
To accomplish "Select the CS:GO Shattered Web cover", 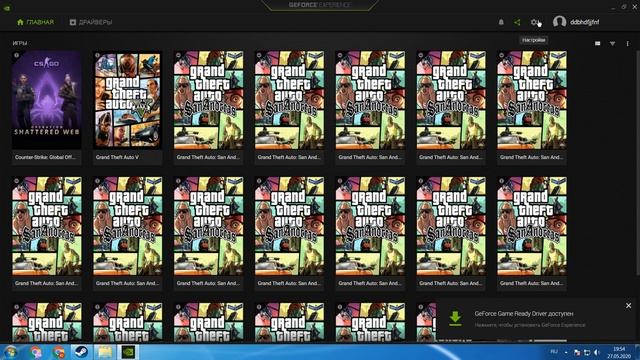I will tap(47, 100).
